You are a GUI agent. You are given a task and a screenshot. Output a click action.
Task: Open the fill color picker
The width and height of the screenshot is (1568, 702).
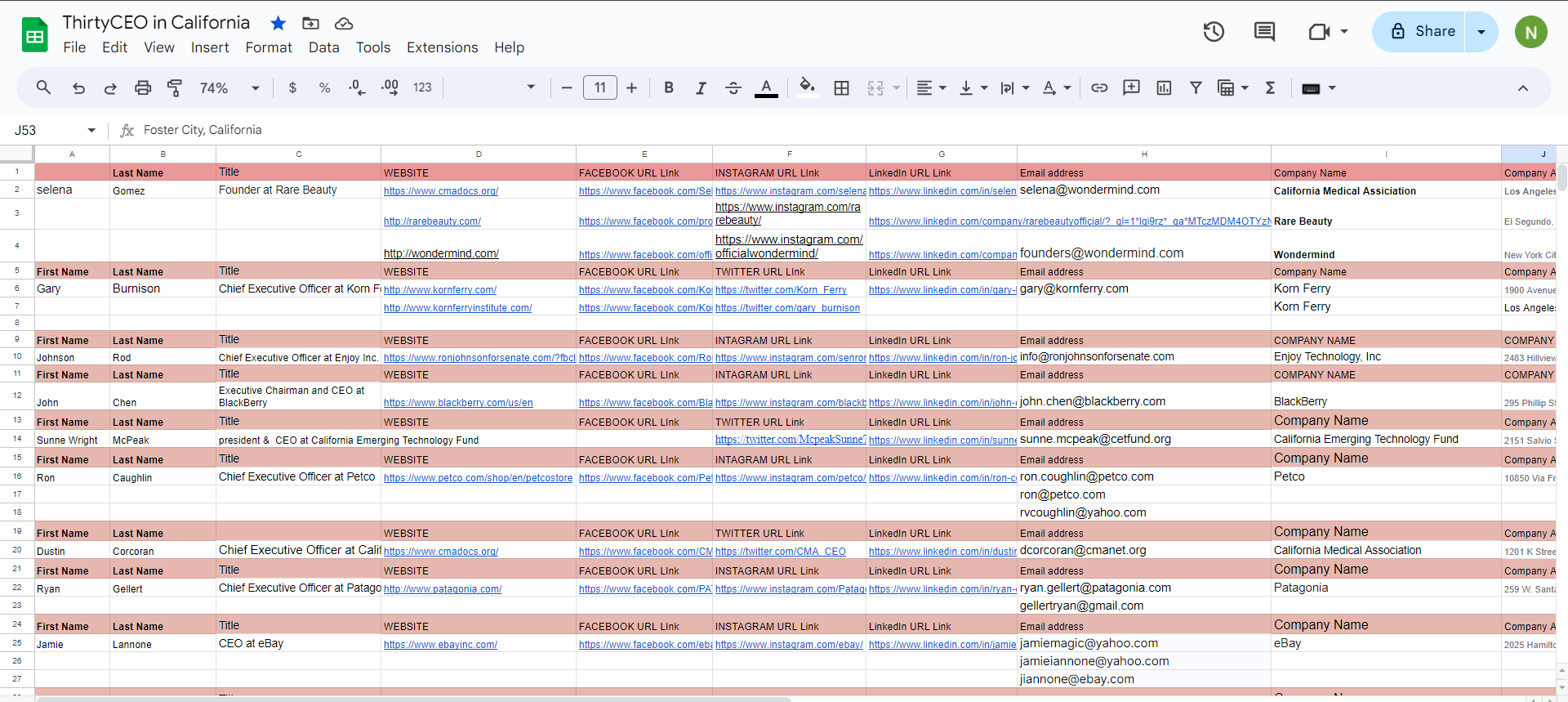807,88
